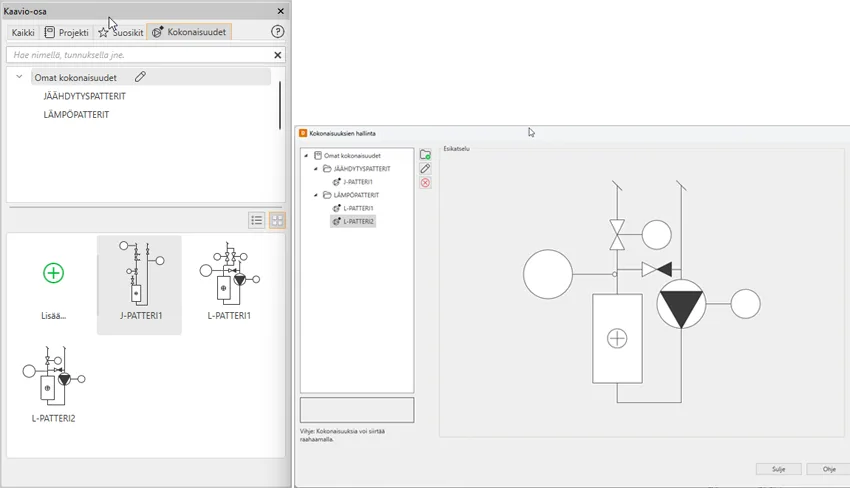Click the red delete icon in the management dialog
Screen dimensions: 850x488
coord(425,183)
